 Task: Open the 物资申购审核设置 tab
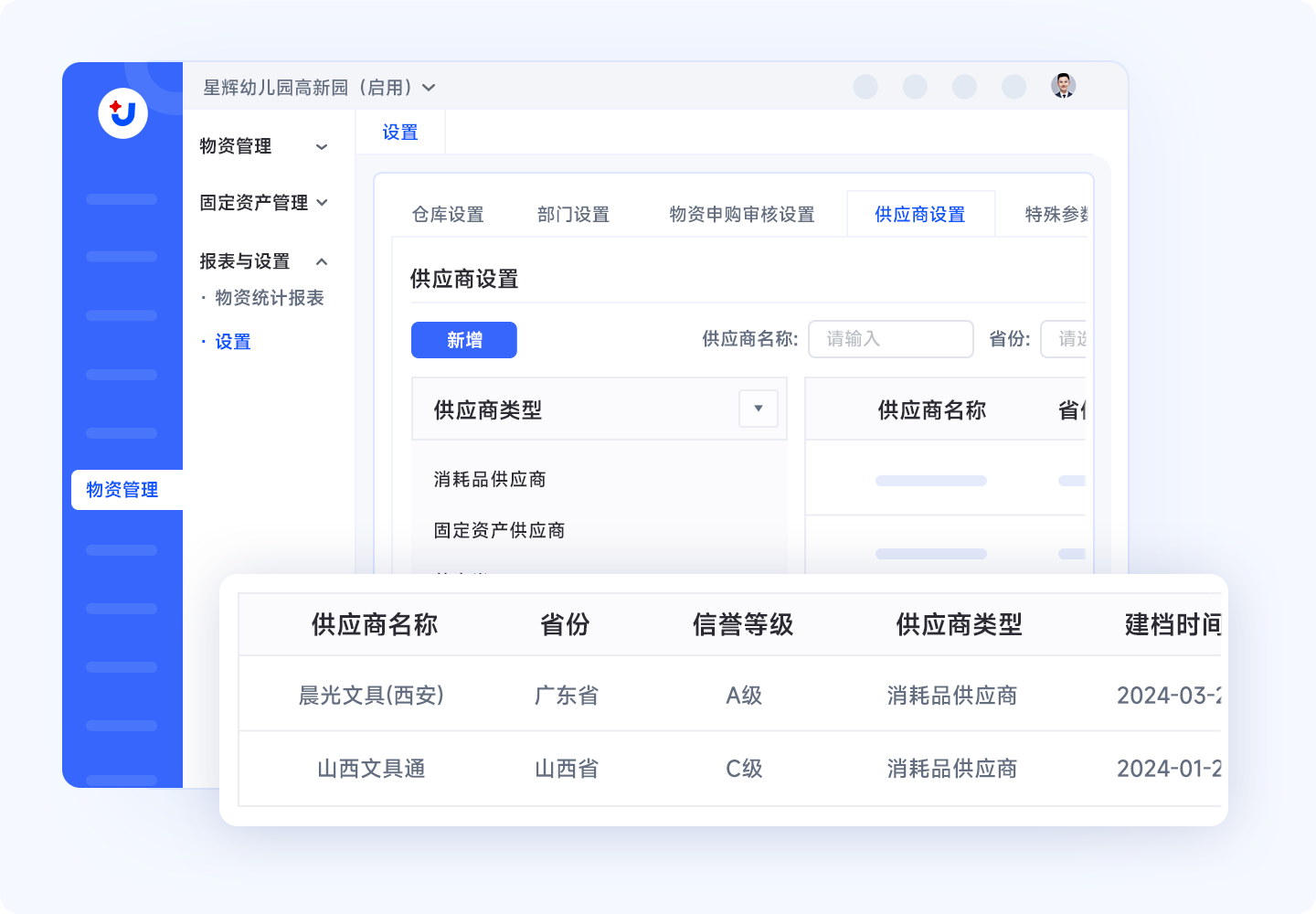pos(742,215)
